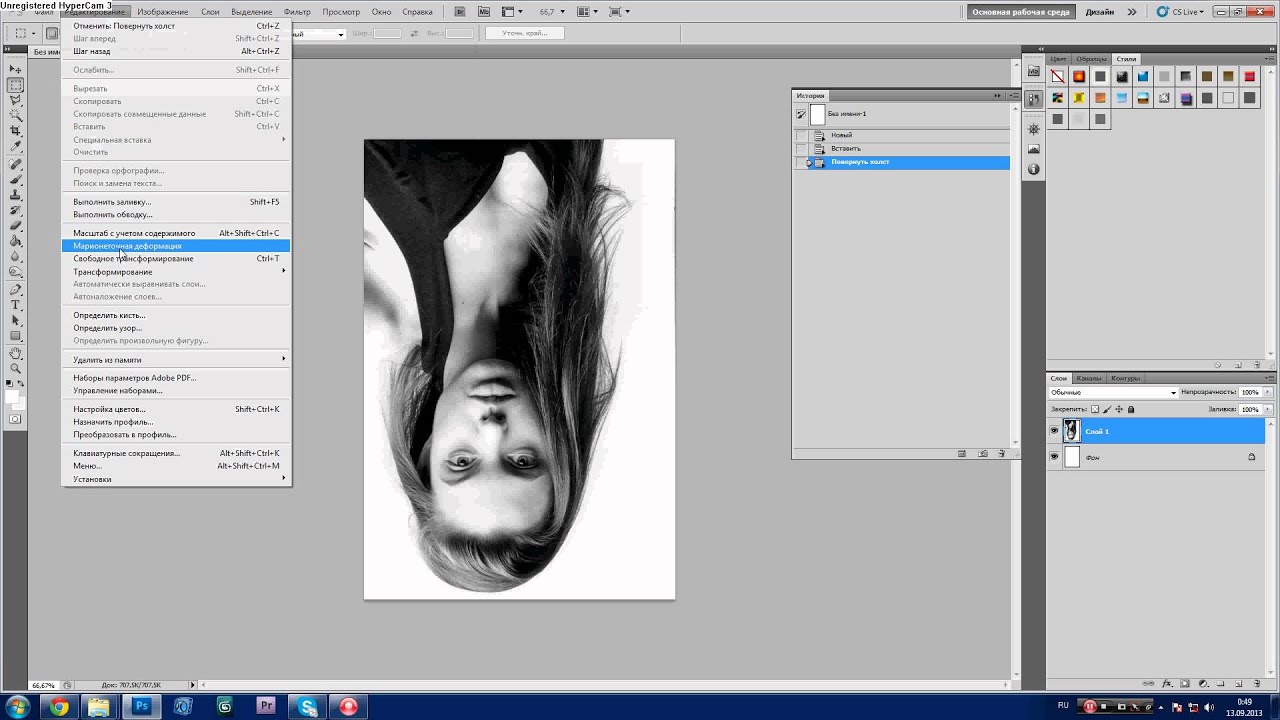Viewport: 1280px width, 720px height.
Task: Expand the Удалить из памяти submenu
Action: click(176, 359)
